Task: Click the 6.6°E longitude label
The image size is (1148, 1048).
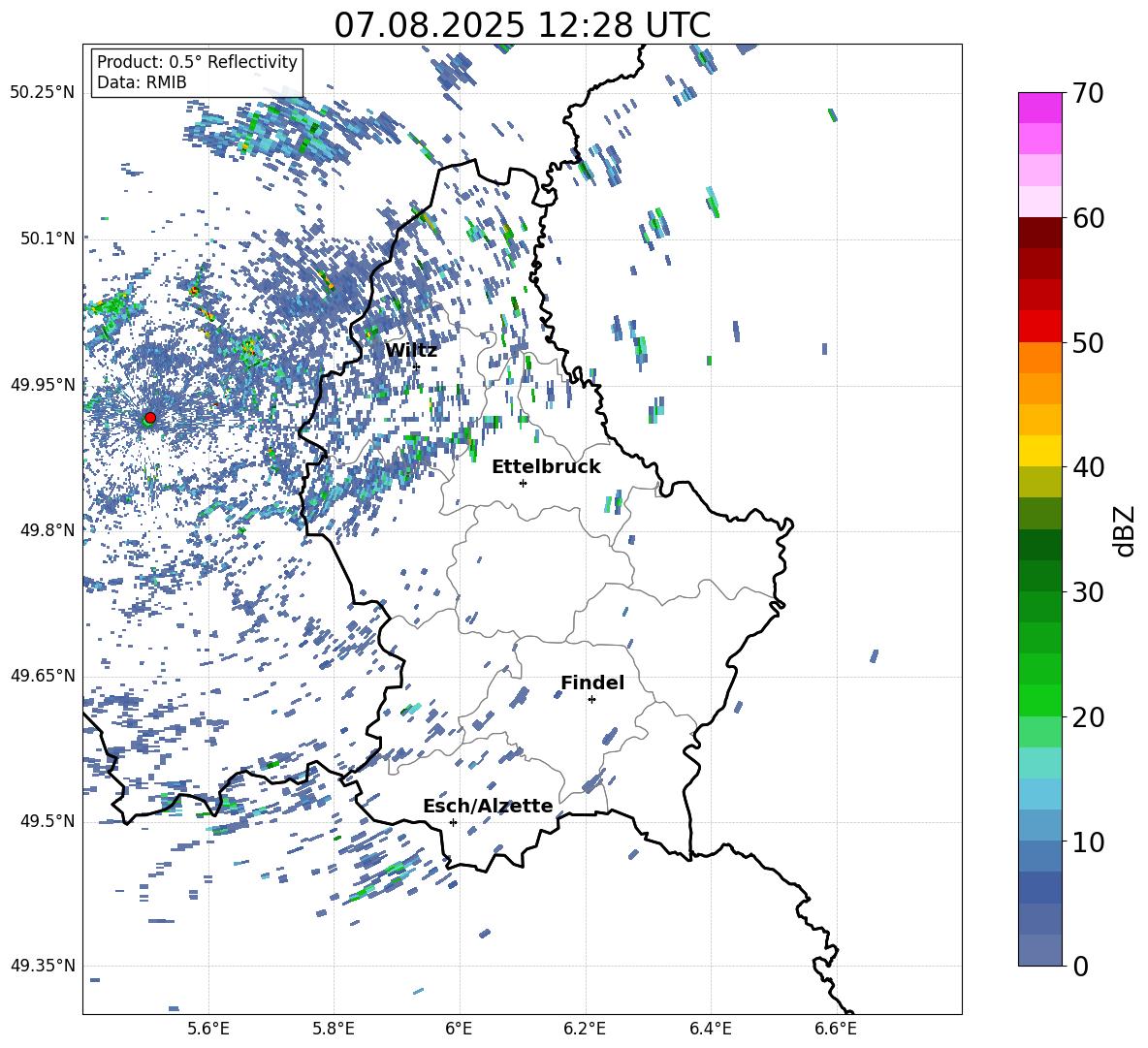Action: pyautogui.click(x=836, y=1029)
